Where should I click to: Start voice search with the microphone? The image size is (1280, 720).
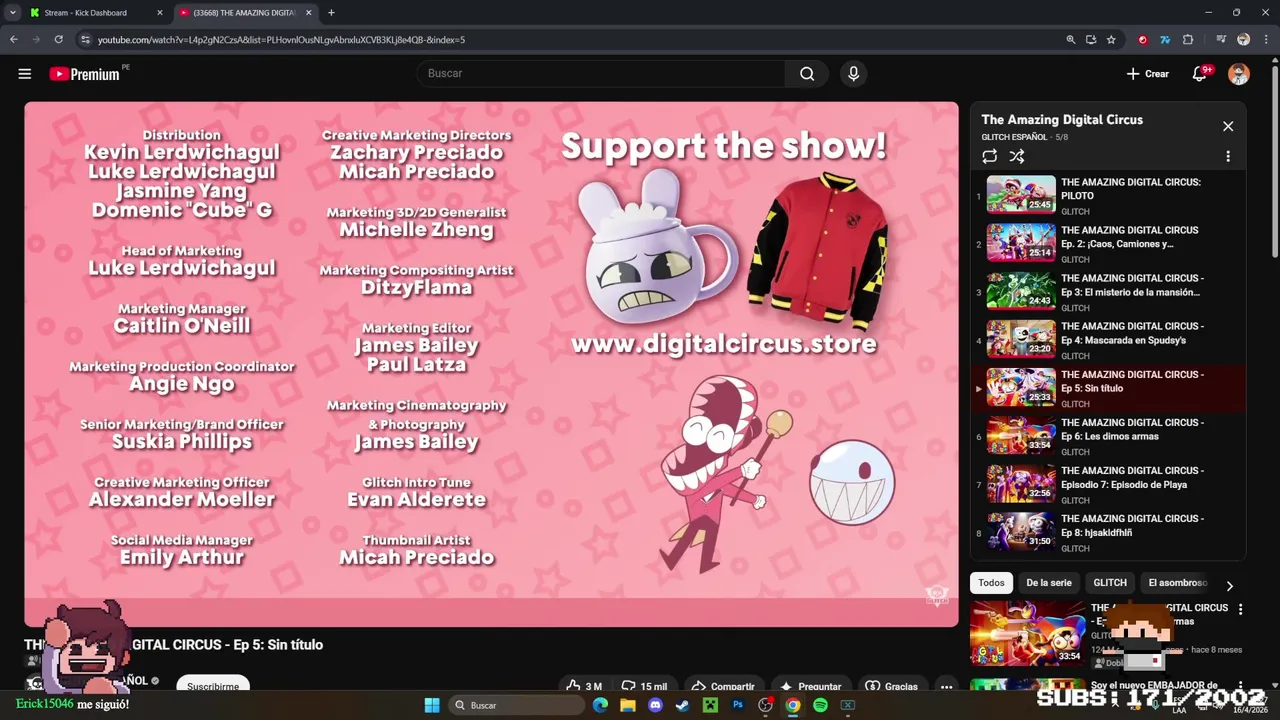click(x=853, y=74)
